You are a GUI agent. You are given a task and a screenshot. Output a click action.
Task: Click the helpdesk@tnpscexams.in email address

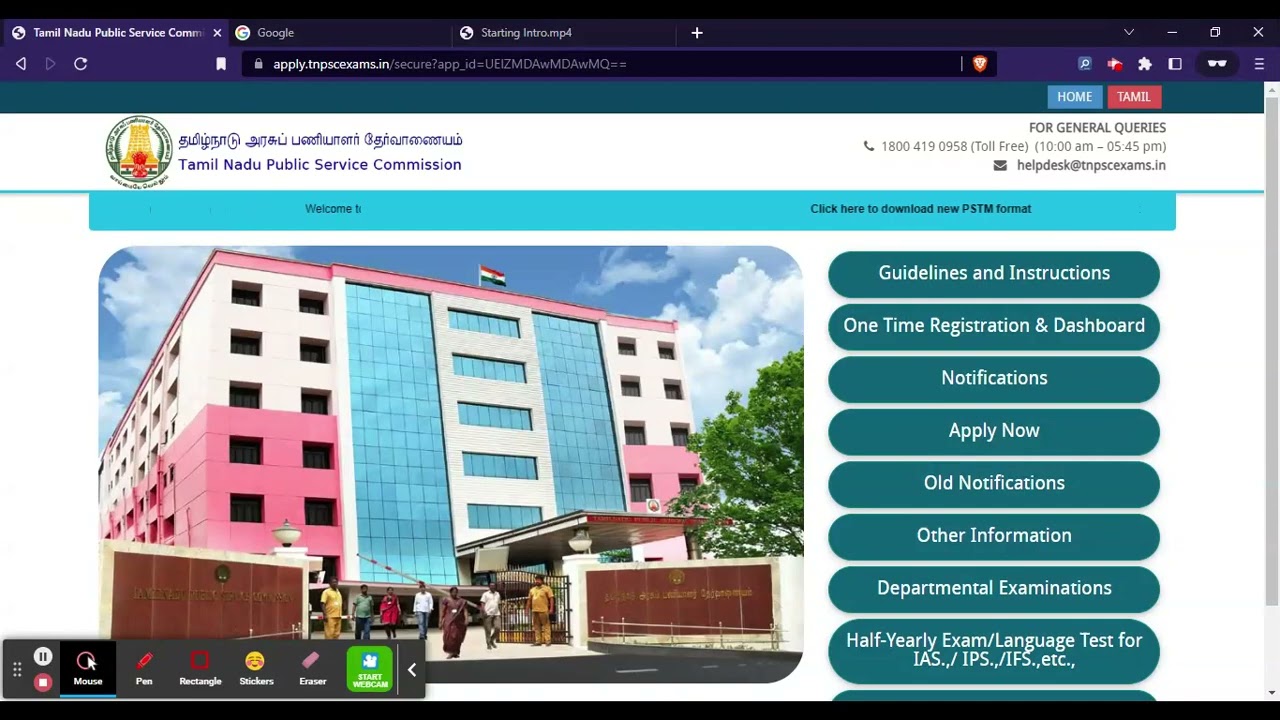[1091, 165]
